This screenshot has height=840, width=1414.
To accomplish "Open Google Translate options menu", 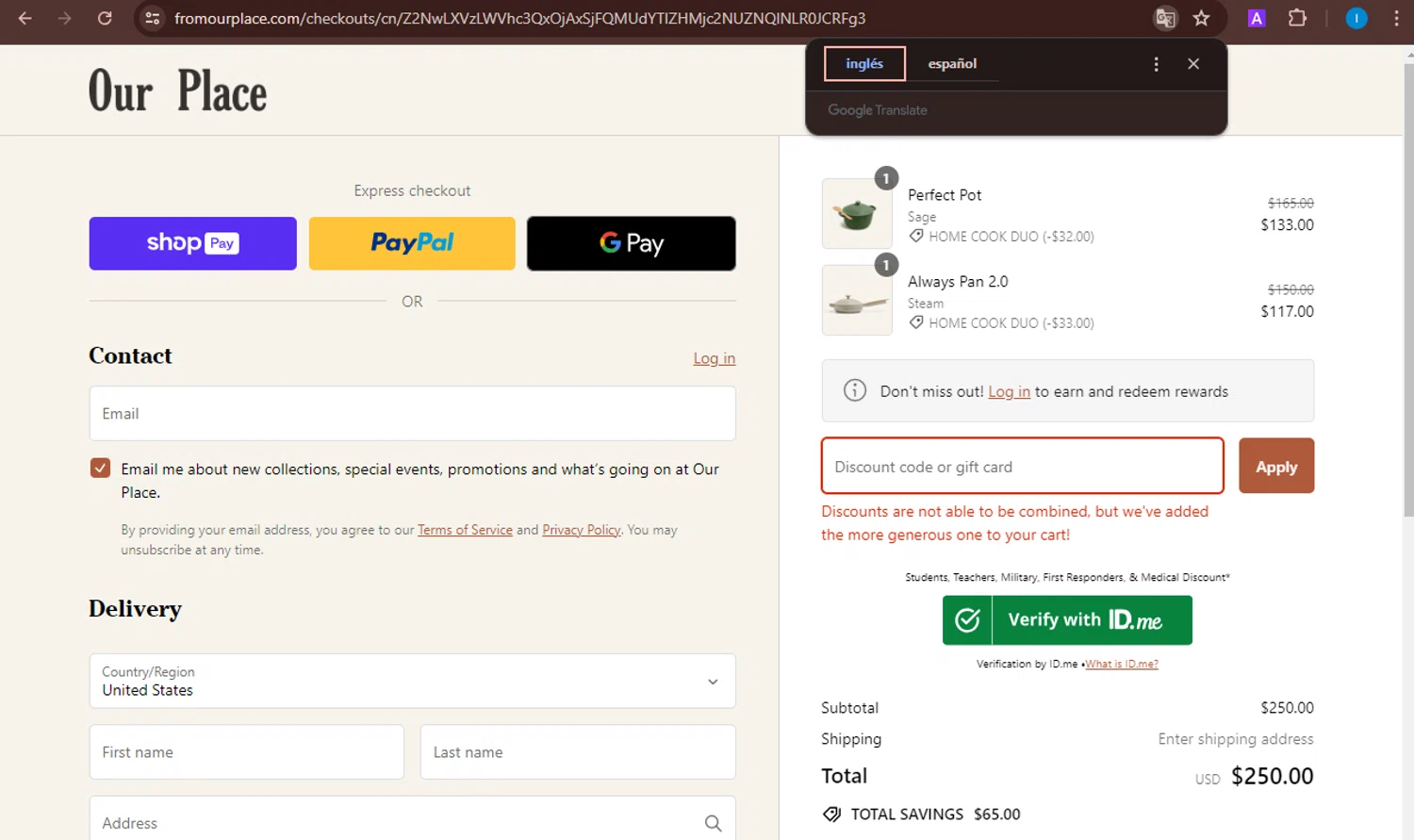I will (1156, 64).
